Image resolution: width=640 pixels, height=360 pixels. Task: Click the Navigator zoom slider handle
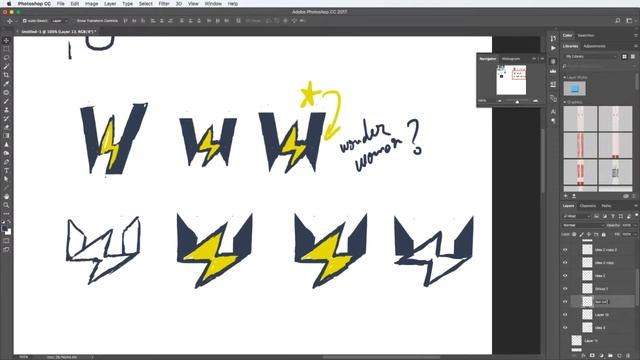517,101
